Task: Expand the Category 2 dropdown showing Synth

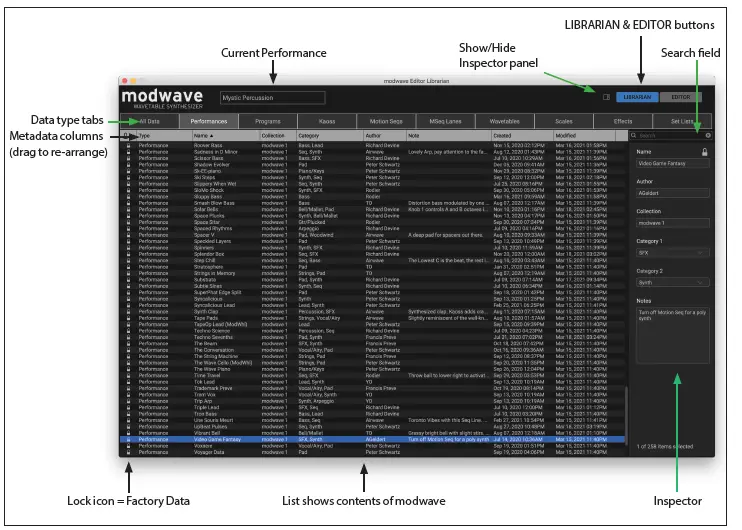Action: click(672, 283)
